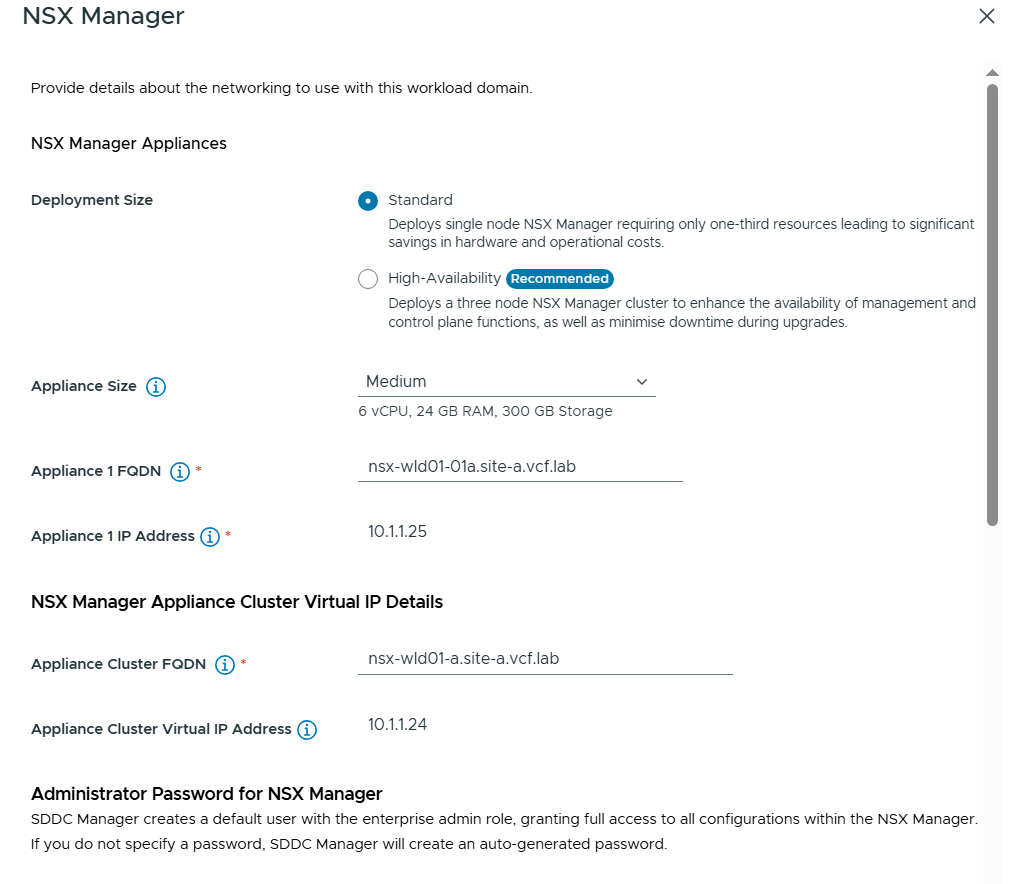Show info for Appliance Cluster FQDN
This screenshot has width=1013, height=884.
click(x=225, y=665)
